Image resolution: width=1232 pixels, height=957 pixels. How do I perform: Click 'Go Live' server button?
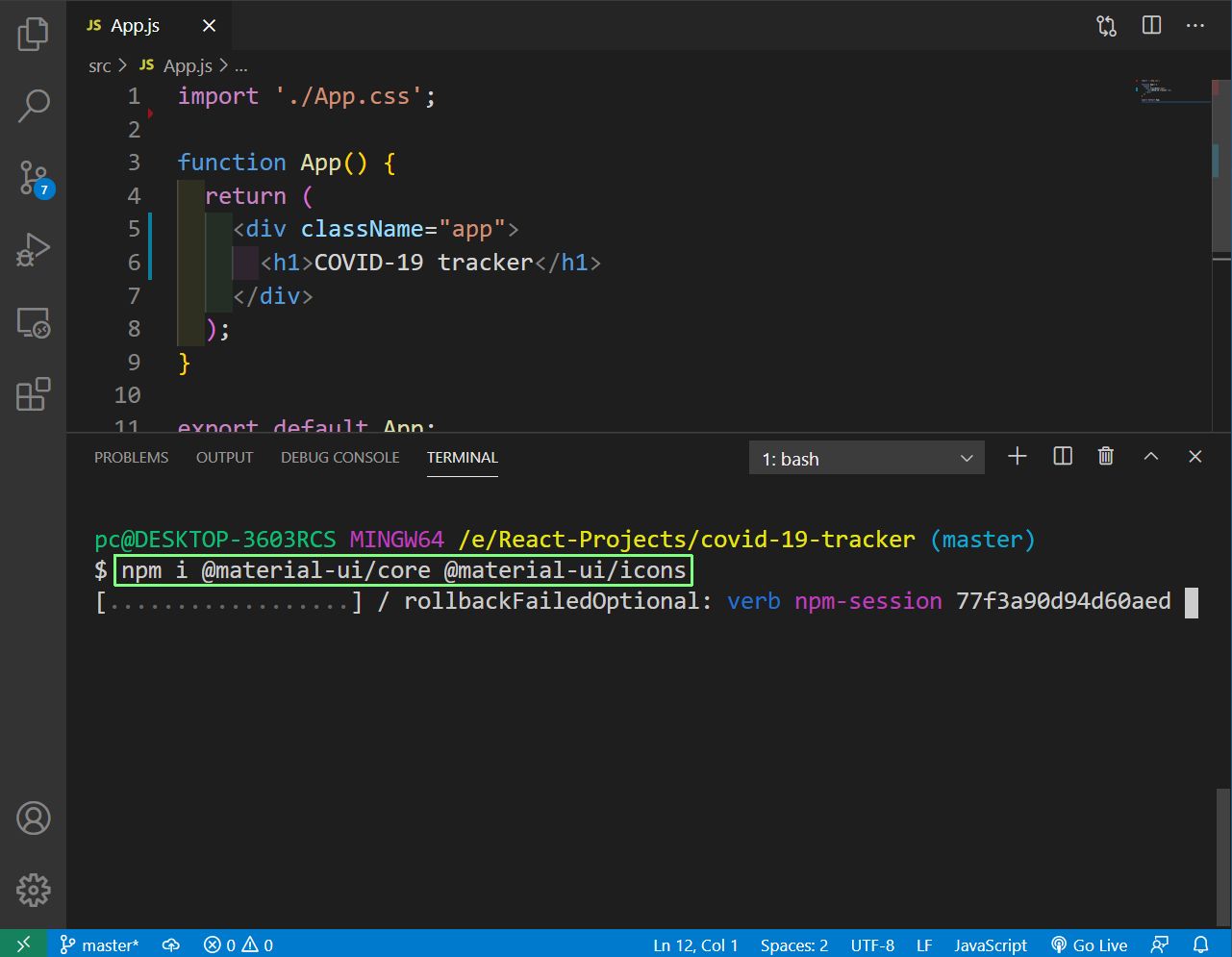(1089, 944)
